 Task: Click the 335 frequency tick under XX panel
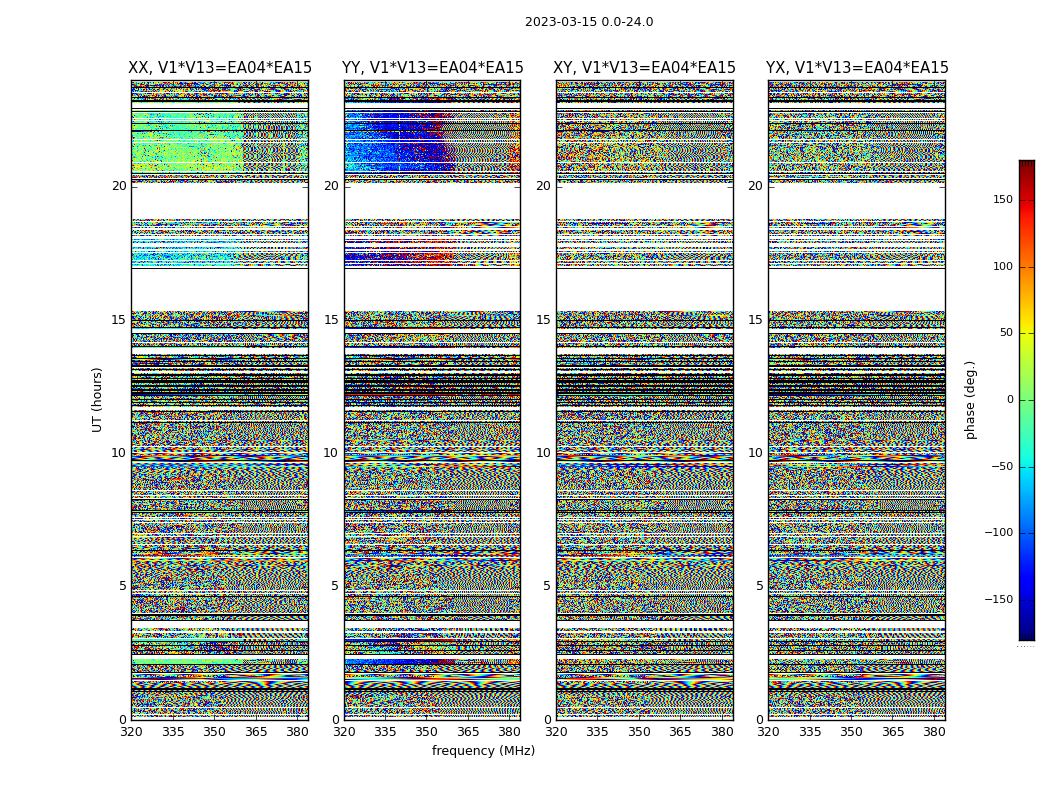(173, 732)
